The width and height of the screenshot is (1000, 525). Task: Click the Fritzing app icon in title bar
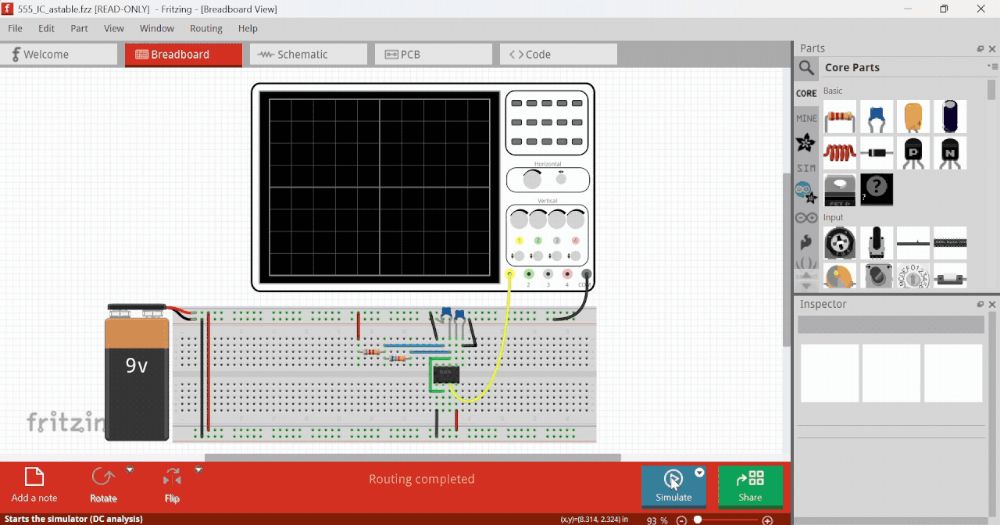[x=7, y=9]
